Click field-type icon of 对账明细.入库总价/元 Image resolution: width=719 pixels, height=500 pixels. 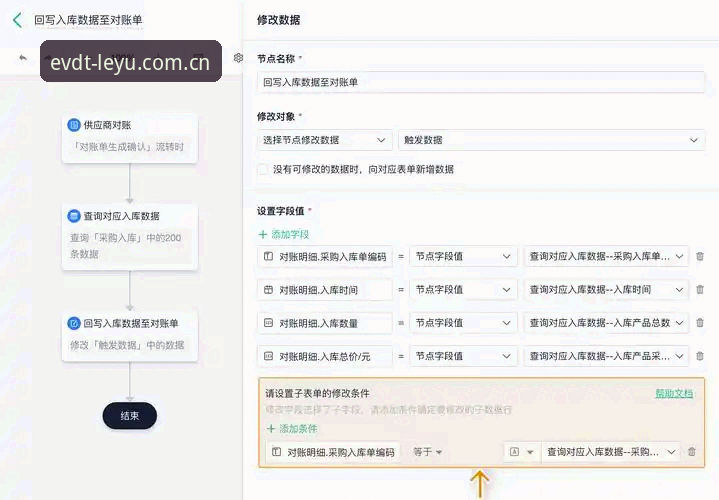click(268, 356)
